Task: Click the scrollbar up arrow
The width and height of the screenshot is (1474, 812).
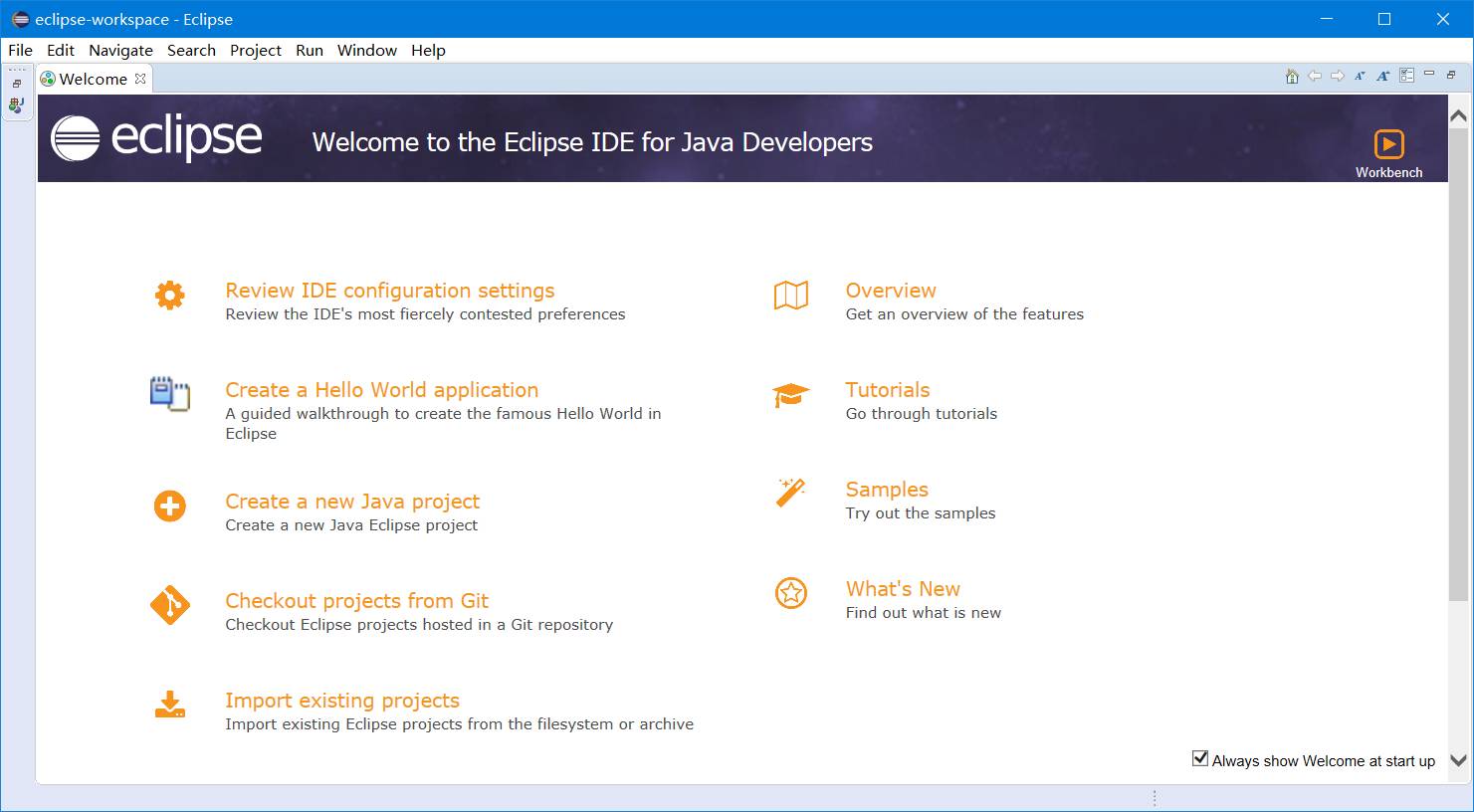Action: click(x=1459, y=115)
